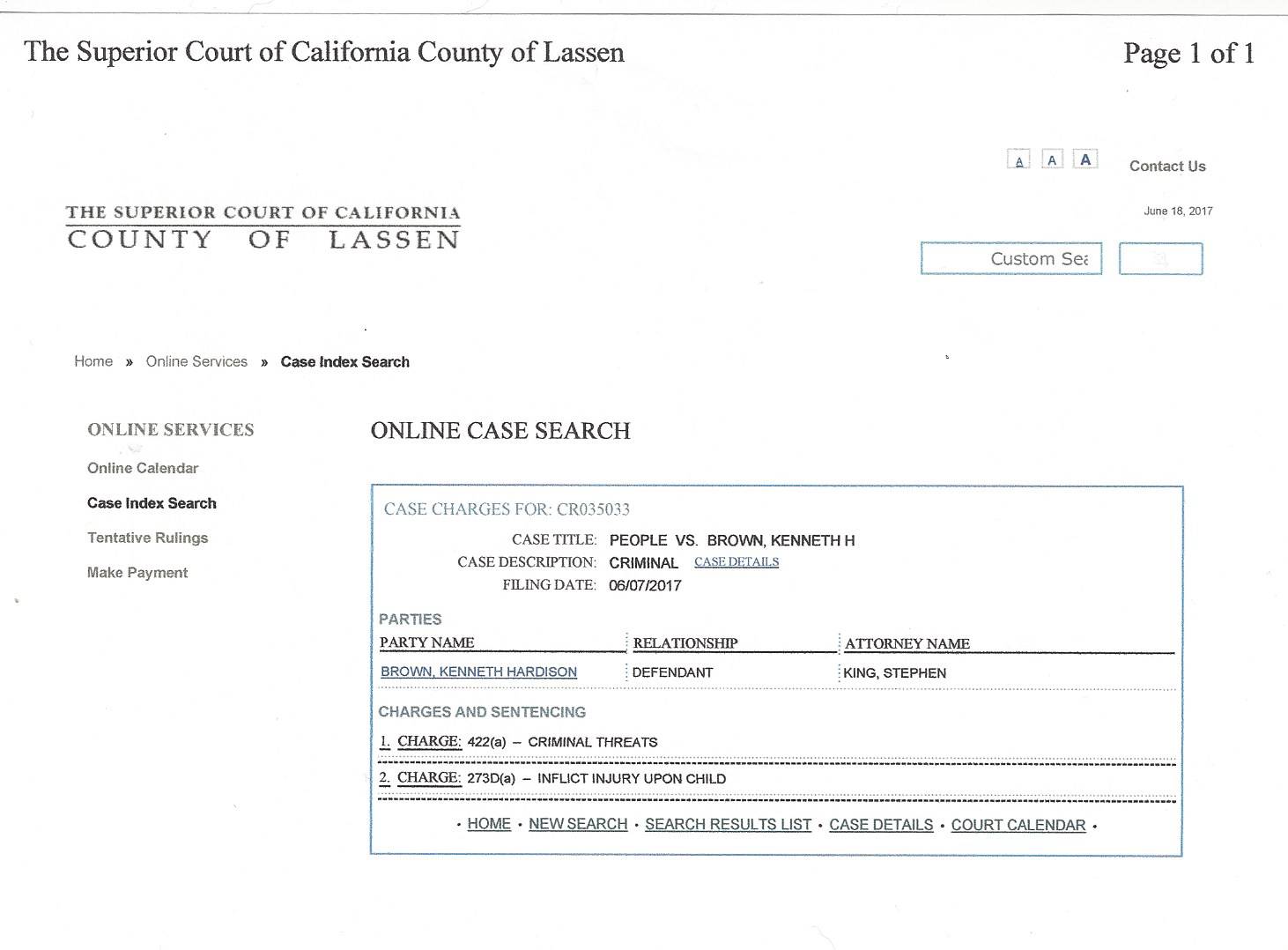
Task: Open Online Services in the breadcrumb
Action: click(x=196, y=361)
